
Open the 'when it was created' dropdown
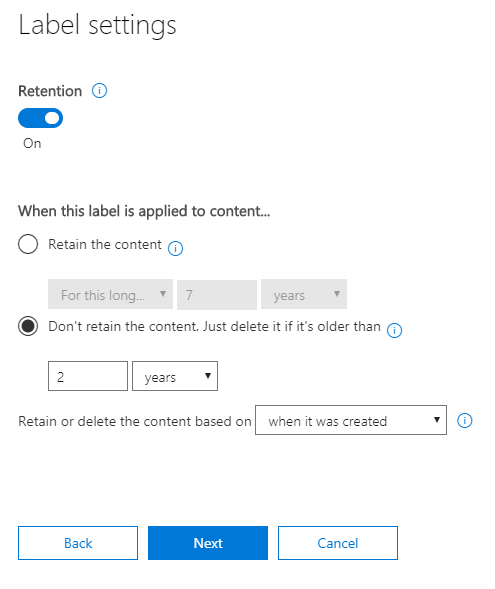pyautogui.click(x=351, y=420)
